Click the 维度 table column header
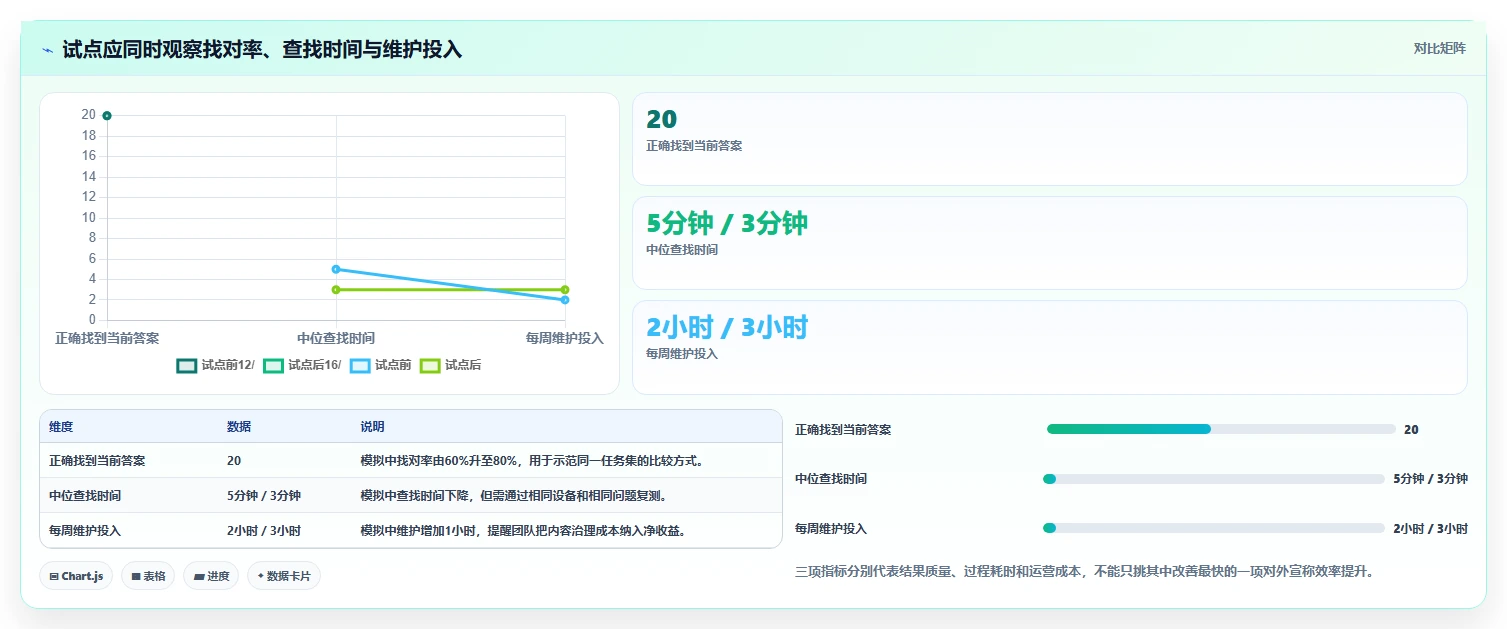Screen dimensions: 1507x629 (61, 427)
